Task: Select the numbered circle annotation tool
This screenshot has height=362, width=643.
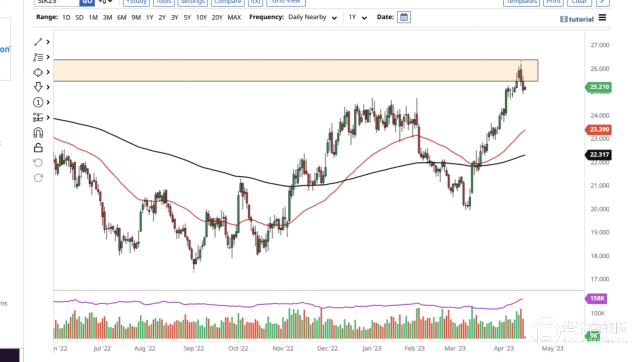Action: pos(38,102)
